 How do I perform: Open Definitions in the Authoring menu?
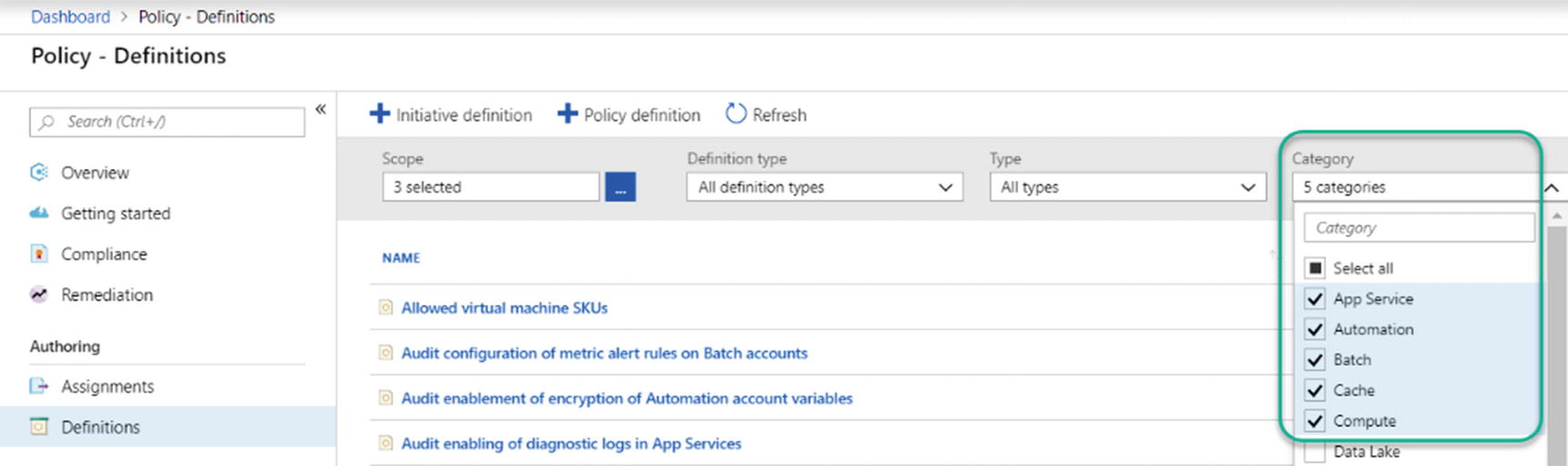[x=100, y=427]
